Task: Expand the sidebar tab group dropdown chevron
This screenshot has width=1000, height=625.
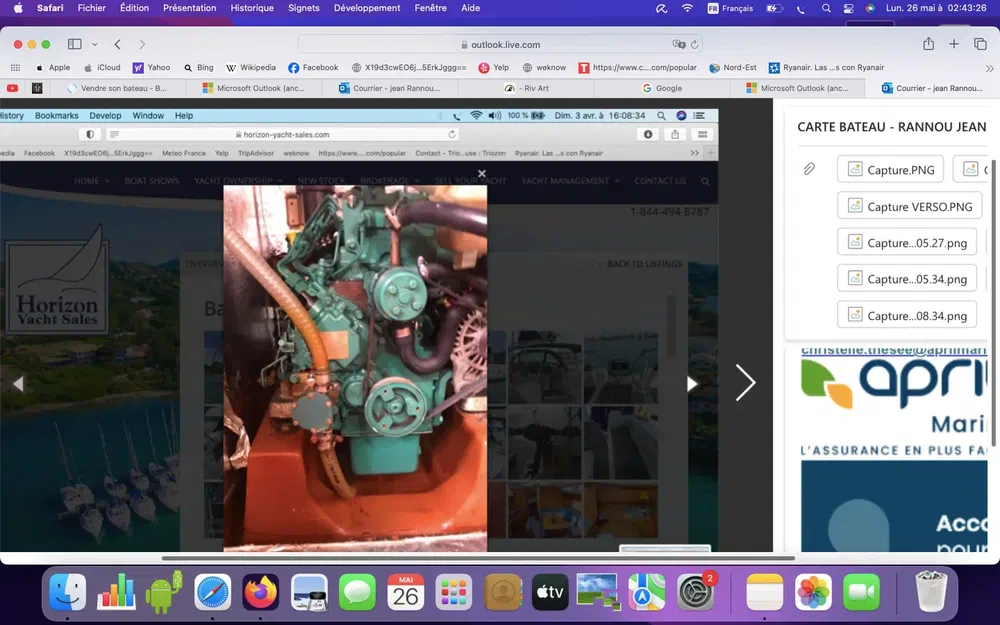Action: 95,44
